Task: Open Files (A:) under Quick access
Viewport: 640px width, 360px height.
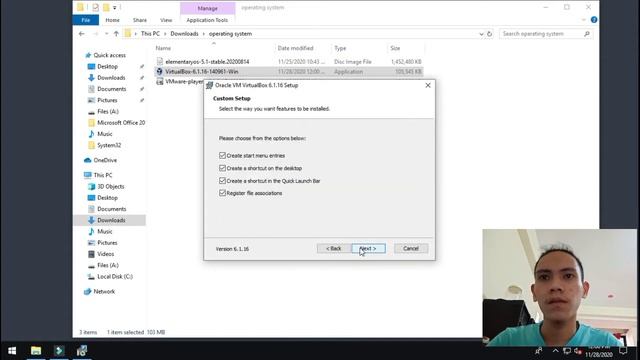Action: (108, 111)
